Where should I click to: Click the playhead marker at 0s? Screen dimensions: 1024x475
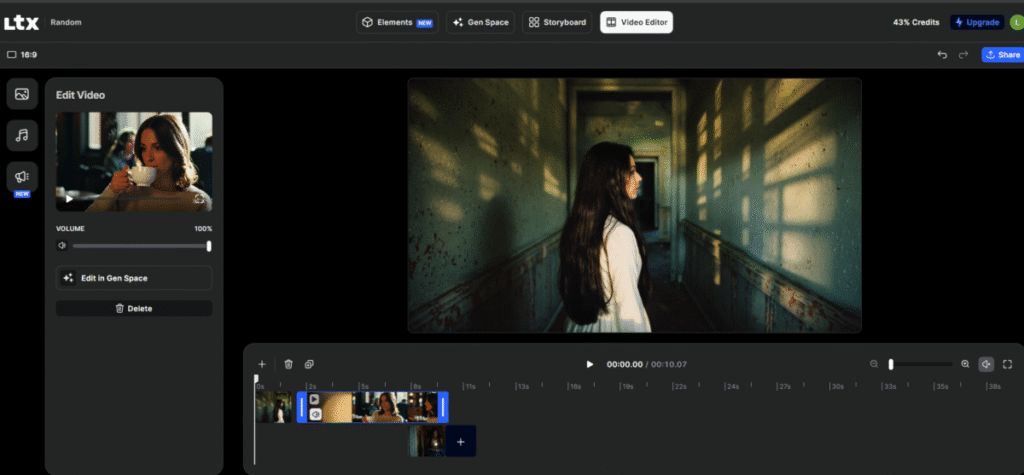(x=256, y=378)
